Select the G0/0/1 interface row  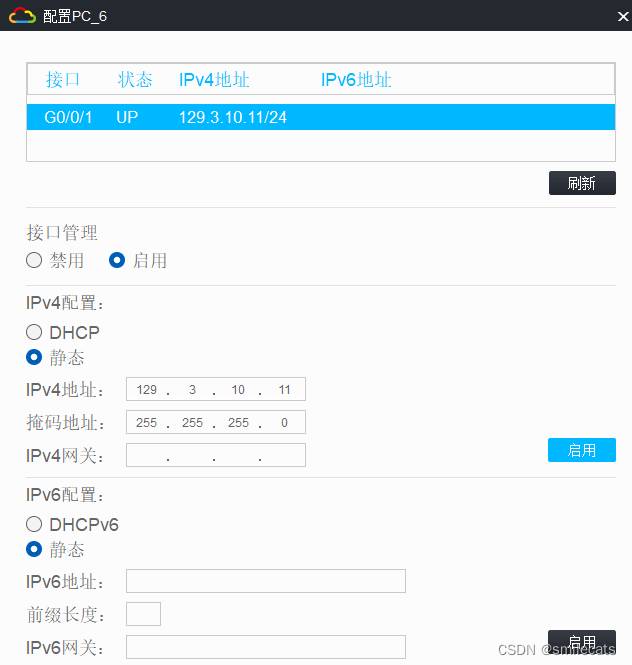pyautogui.click(x=320, y=117)
